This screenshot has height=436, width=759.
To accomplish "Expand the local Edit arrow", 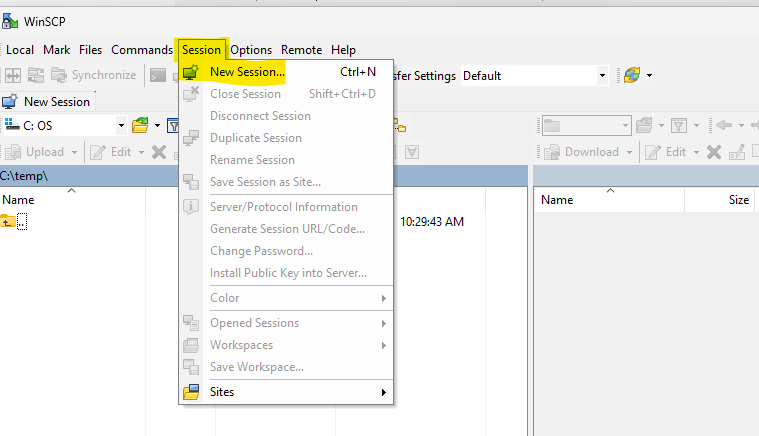I will pyautogui.click(x=141, y=152).
